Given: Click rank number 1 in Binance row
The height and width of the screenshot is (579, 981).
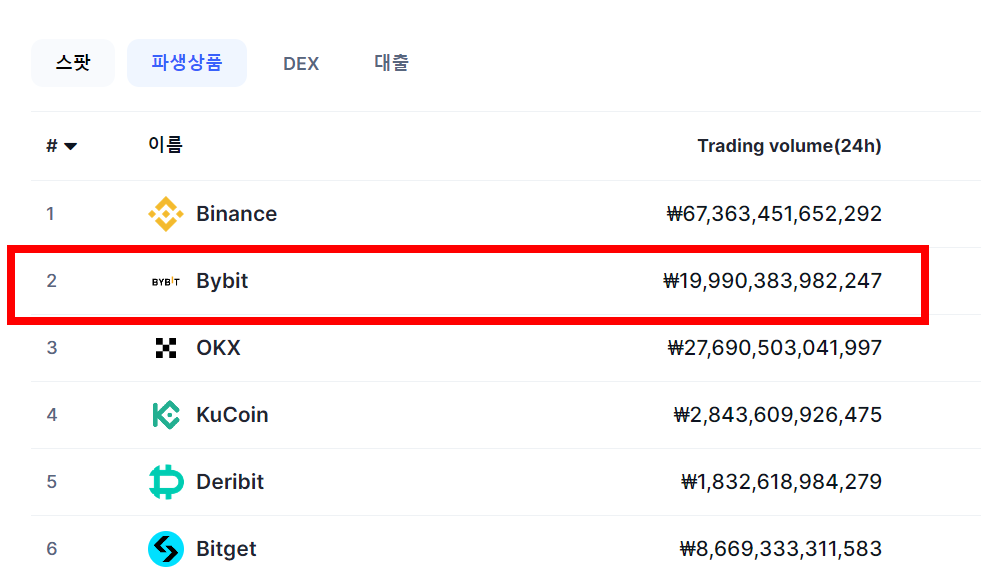Looking at the screenshot, I should pos(51,214).
